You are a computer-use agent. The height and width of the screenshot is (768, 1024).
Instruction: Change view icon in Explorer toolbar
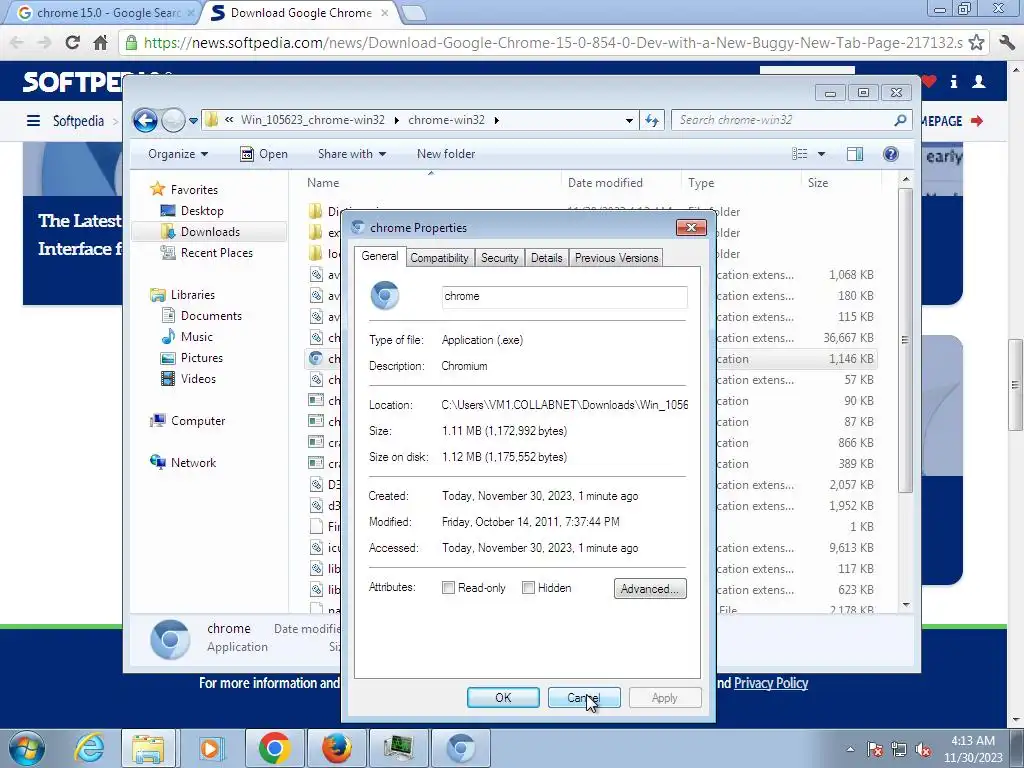800,154
